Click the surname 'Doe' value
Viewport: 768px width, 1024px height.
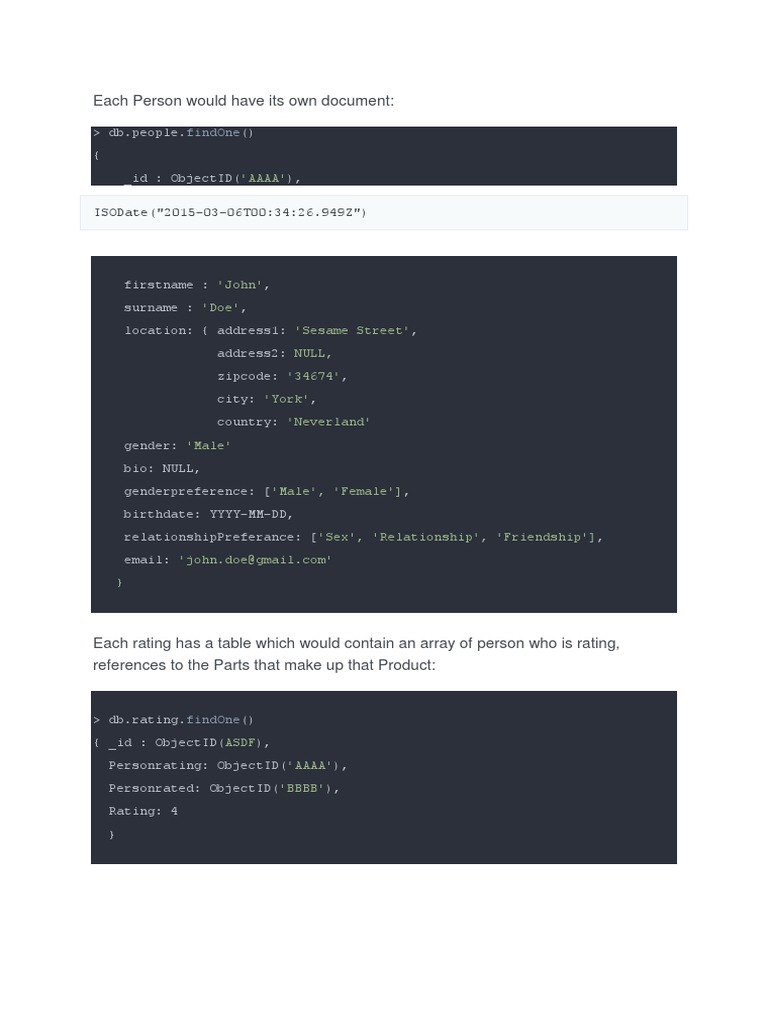click(x=220, y=308)
